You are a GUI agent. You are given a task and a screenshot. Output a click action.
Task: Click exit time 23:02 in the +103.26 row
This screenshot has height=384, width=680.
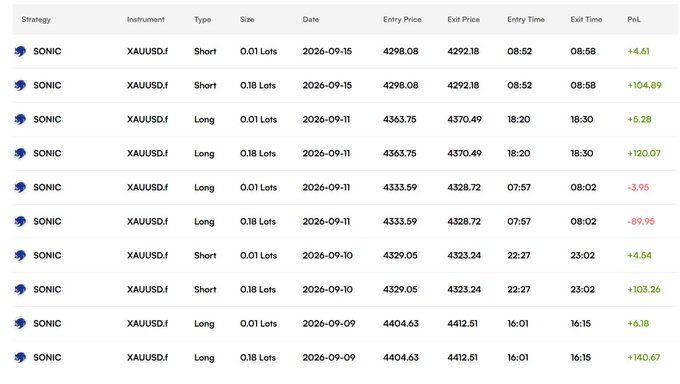pyautogui.click(x=582, y=289)
